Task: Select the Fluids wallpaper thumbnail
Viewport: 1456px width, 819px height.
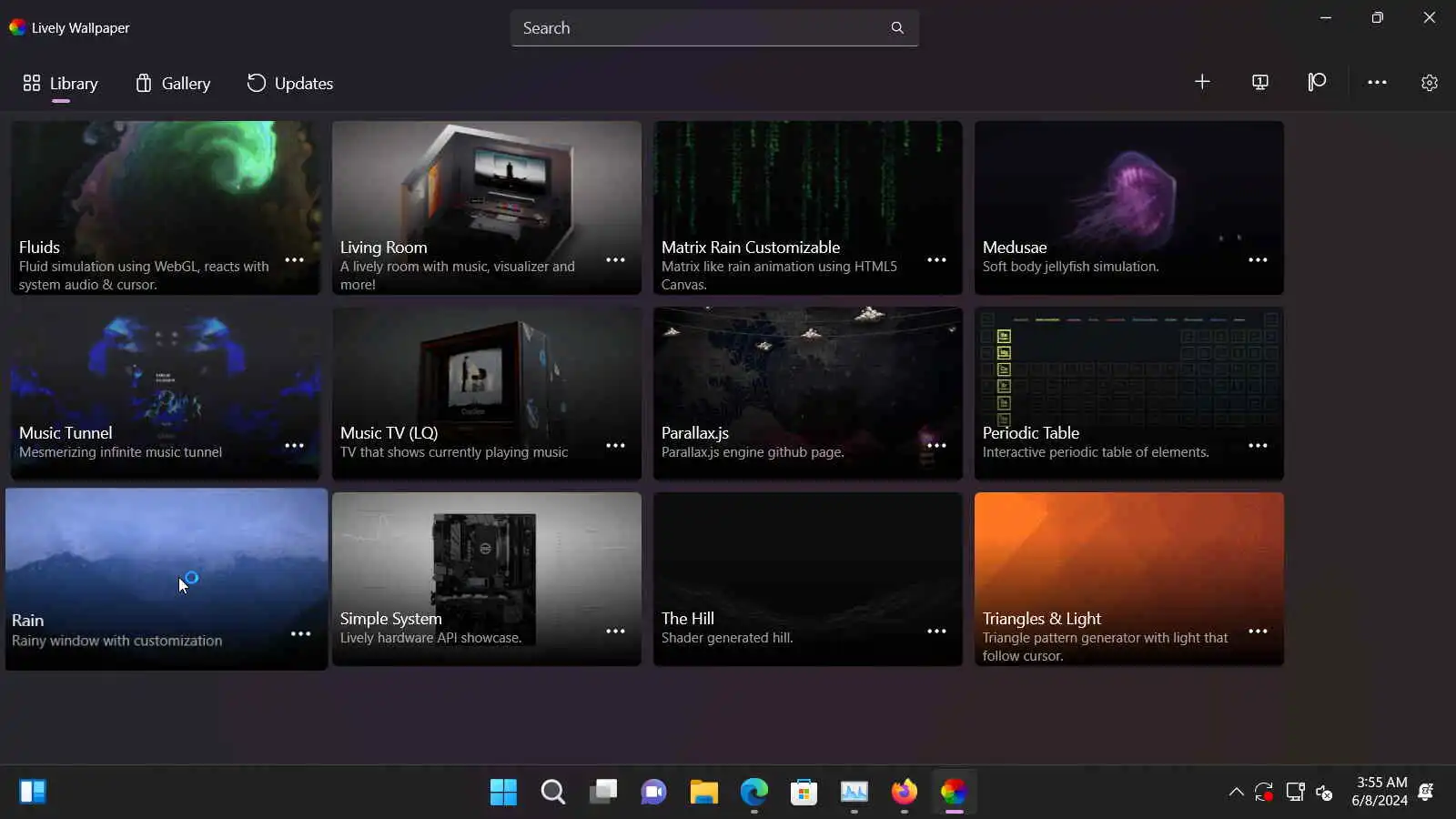Action: pos(166,207)
